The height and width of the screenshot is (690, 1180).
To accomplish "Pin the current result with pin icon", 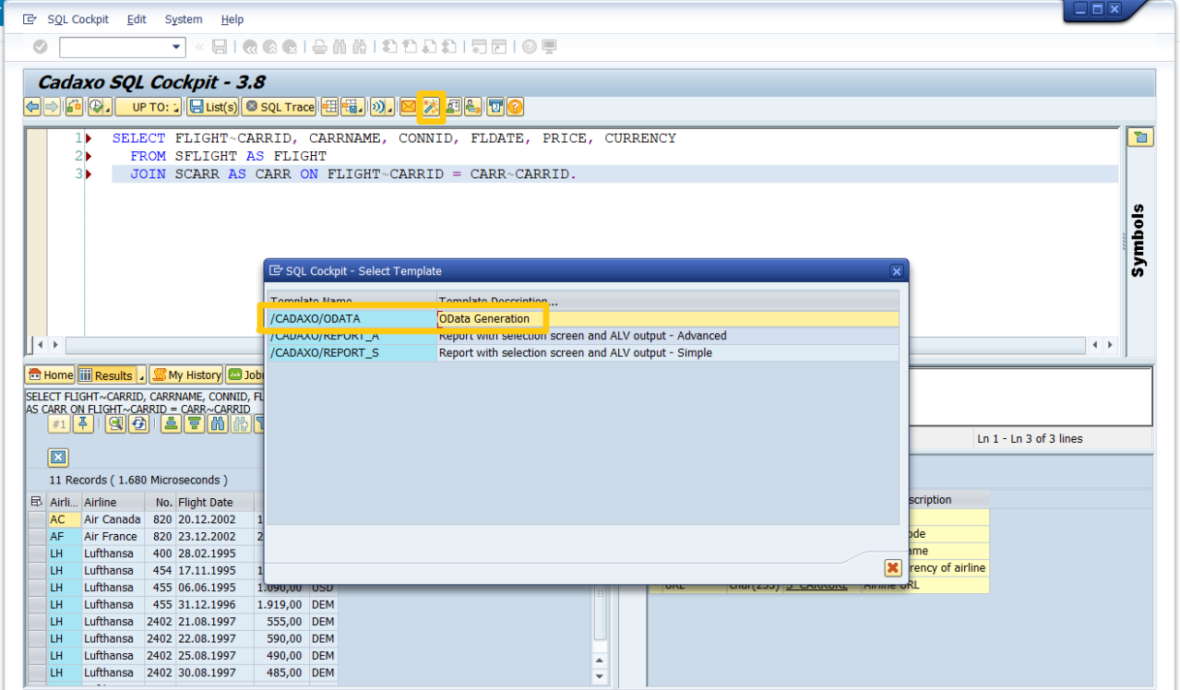I will click(83, 423).
